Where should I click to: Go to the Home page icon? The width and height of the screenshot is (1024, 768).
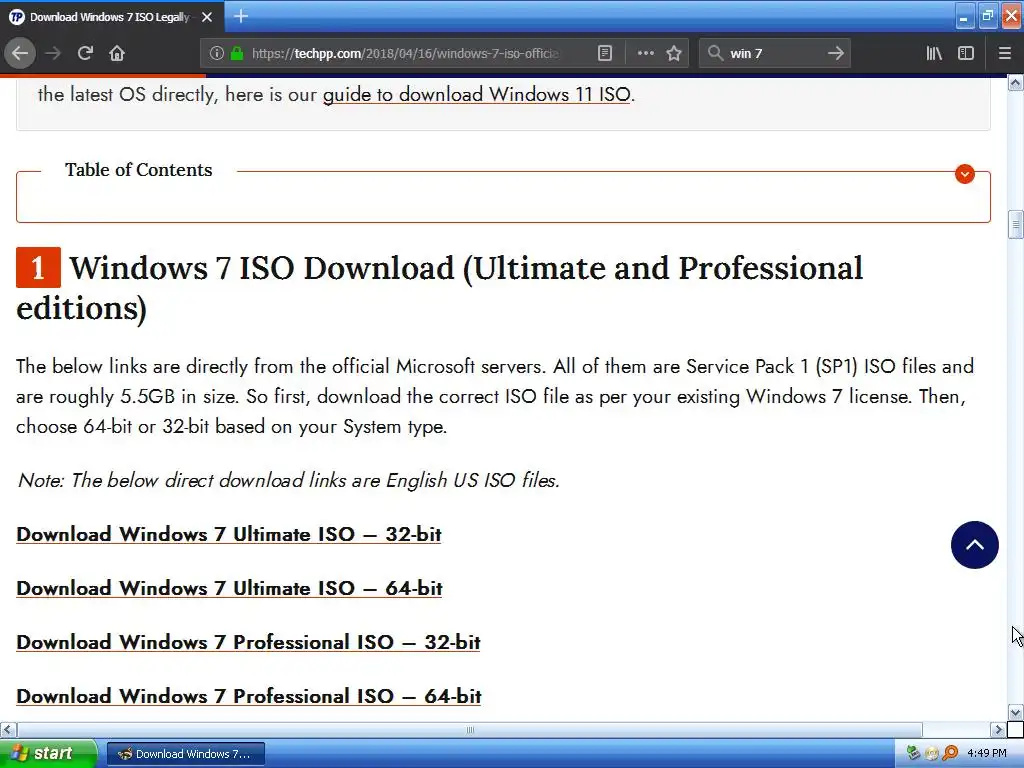click(117, 53)
